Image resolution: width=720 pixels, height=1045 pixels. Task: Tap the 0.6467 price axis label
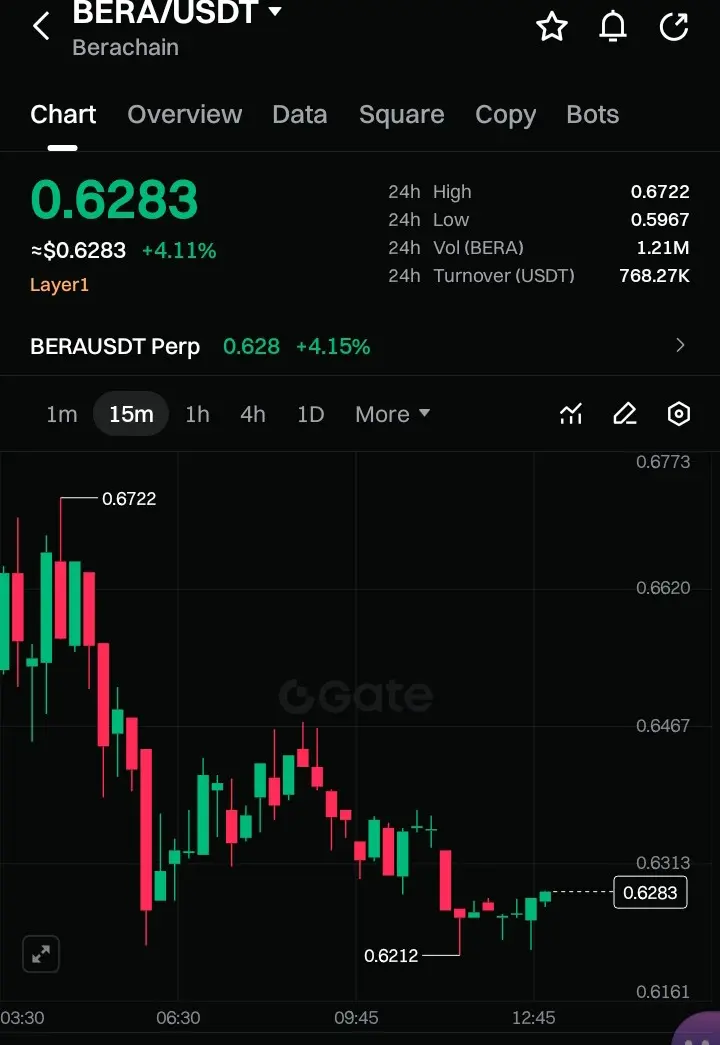click(663, 725)
